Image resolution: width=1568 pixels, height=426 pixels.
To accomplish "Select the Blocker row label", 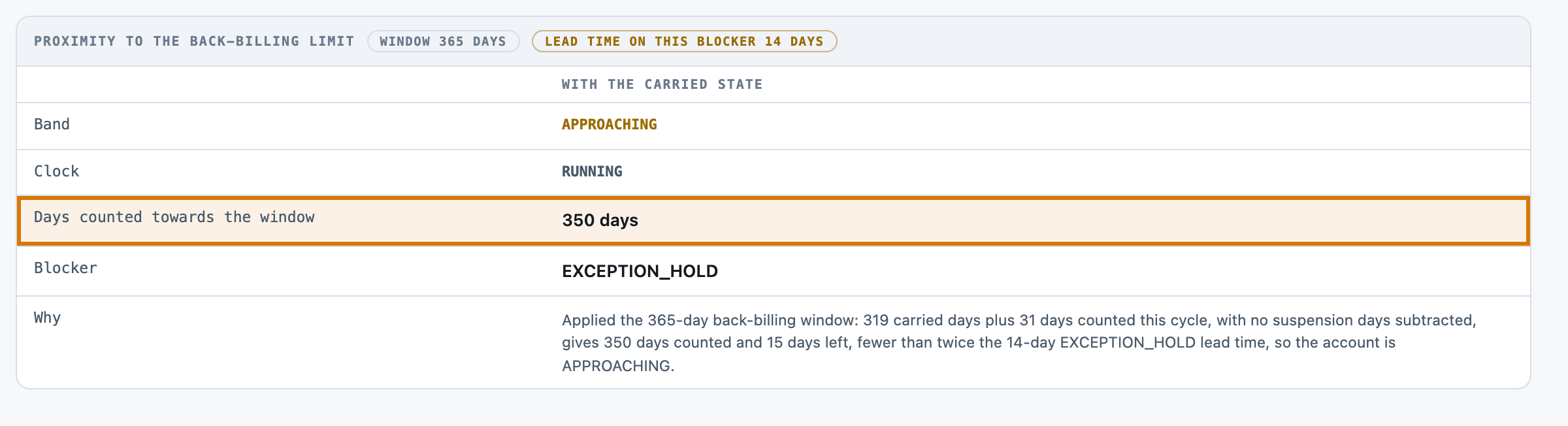I will coord(65,268).
